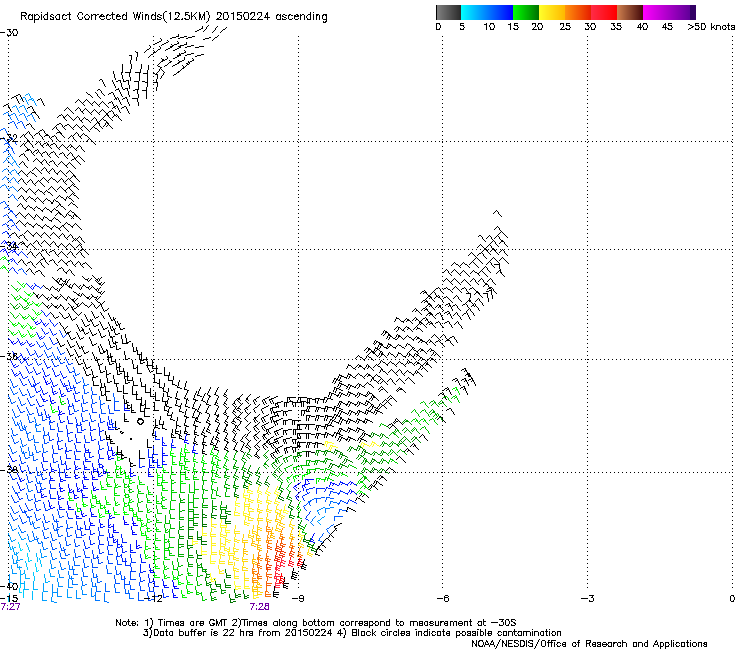The height and width of the screenshot is (650, 740).
Task: Click the green 15-20 knots color segment
Action: point(526,12)
